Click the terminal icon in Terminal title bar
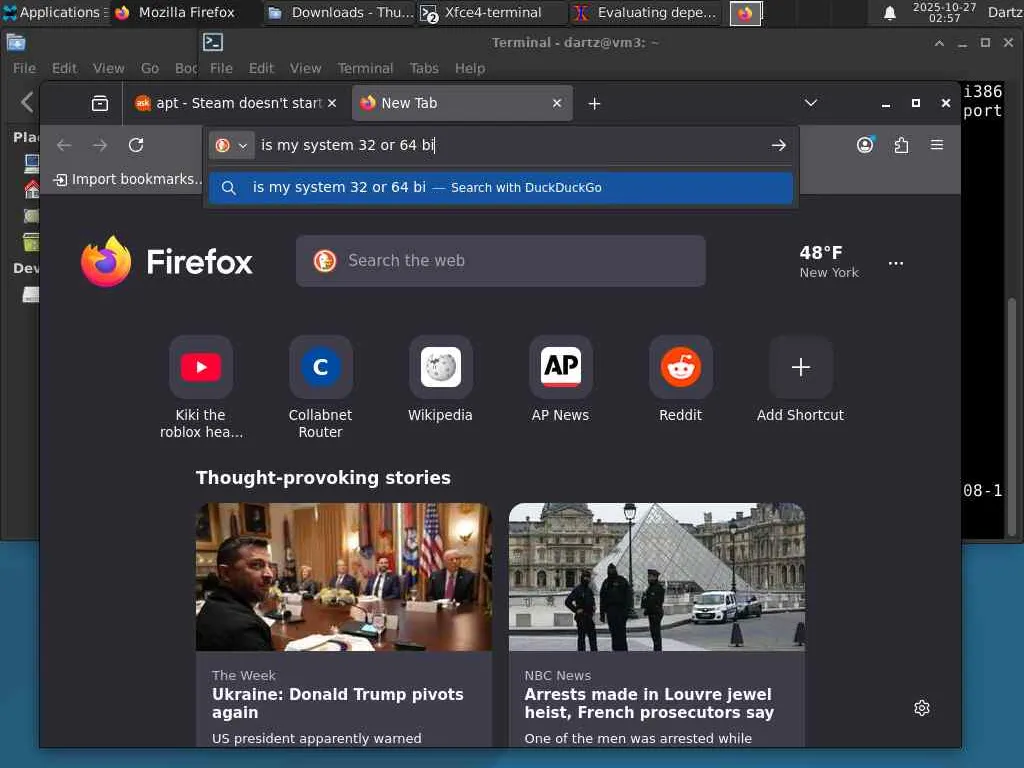The height and width of the screenshot is (768, 1024). click(213, 42)
